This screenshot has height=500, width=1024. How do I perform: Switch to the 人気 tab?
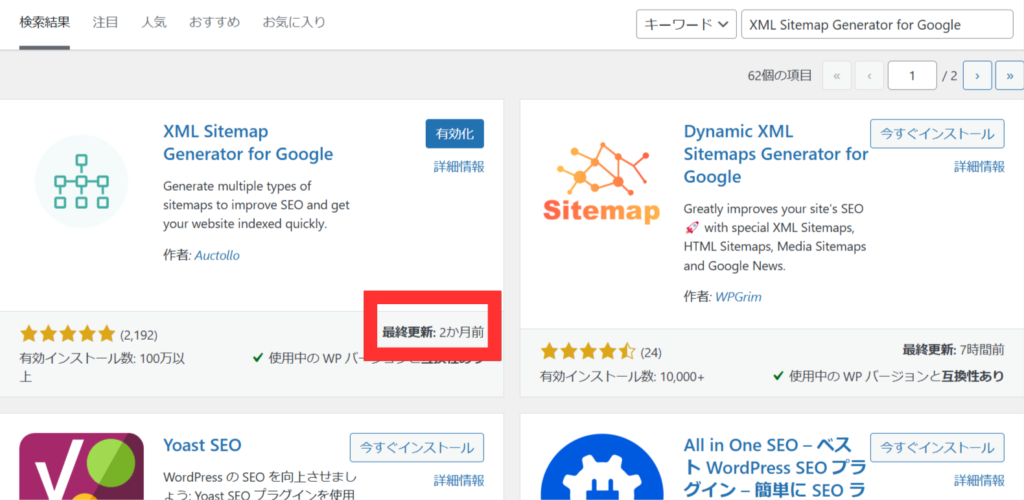[154, 22]
